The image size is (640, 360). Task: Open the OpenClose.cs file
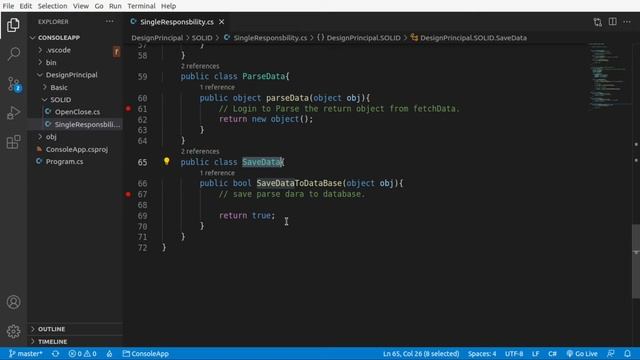pos(75,112)
